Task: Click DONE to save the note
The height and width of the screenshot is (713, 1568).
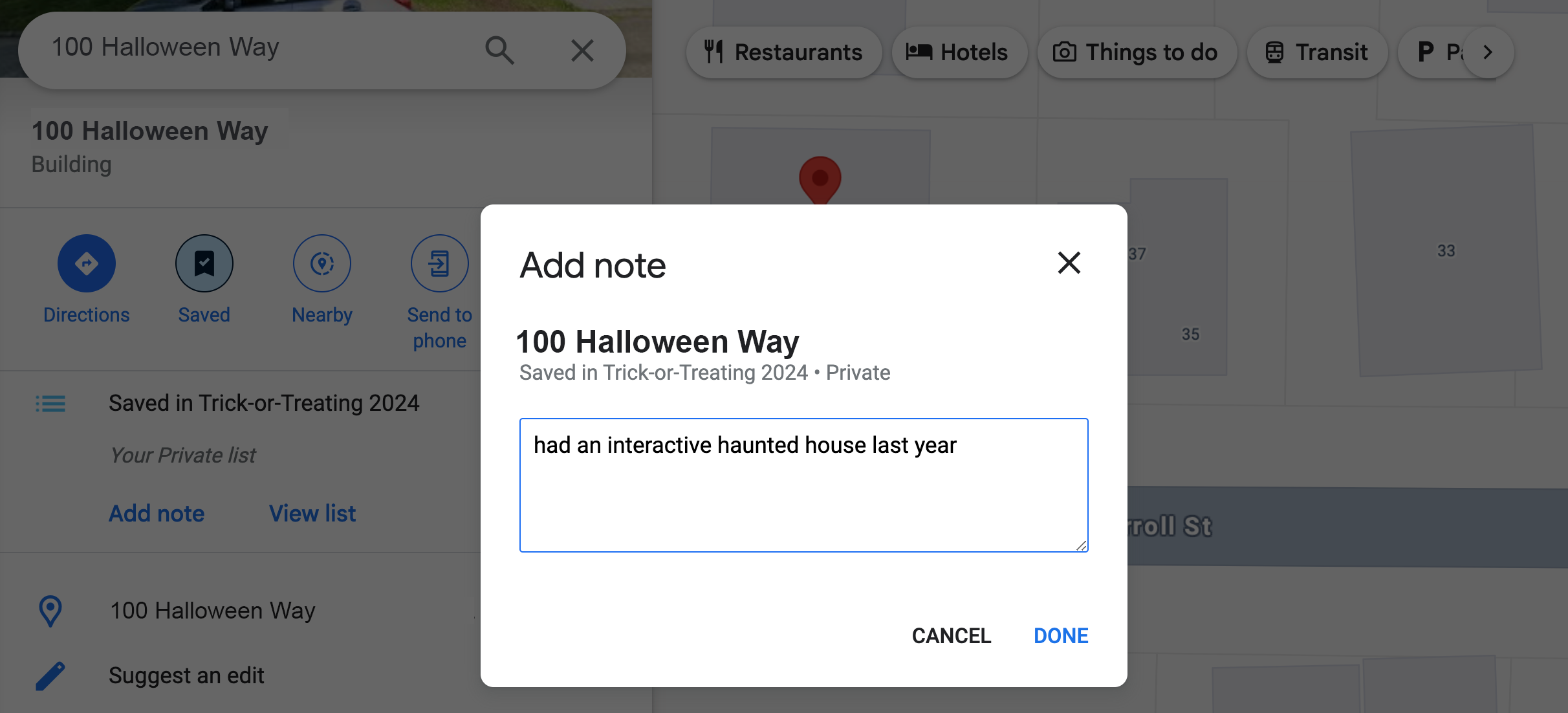Action: coord(1061,634)
